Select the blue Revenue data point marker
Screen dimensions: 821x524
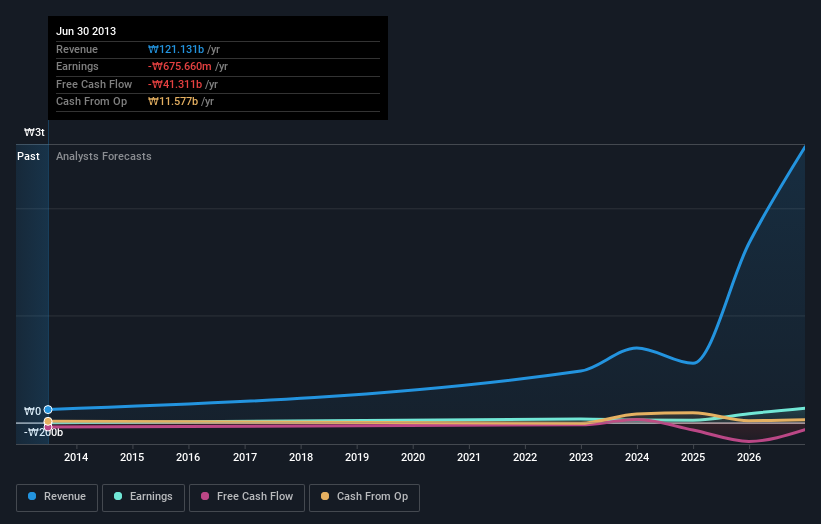click(x=48, y=409)
